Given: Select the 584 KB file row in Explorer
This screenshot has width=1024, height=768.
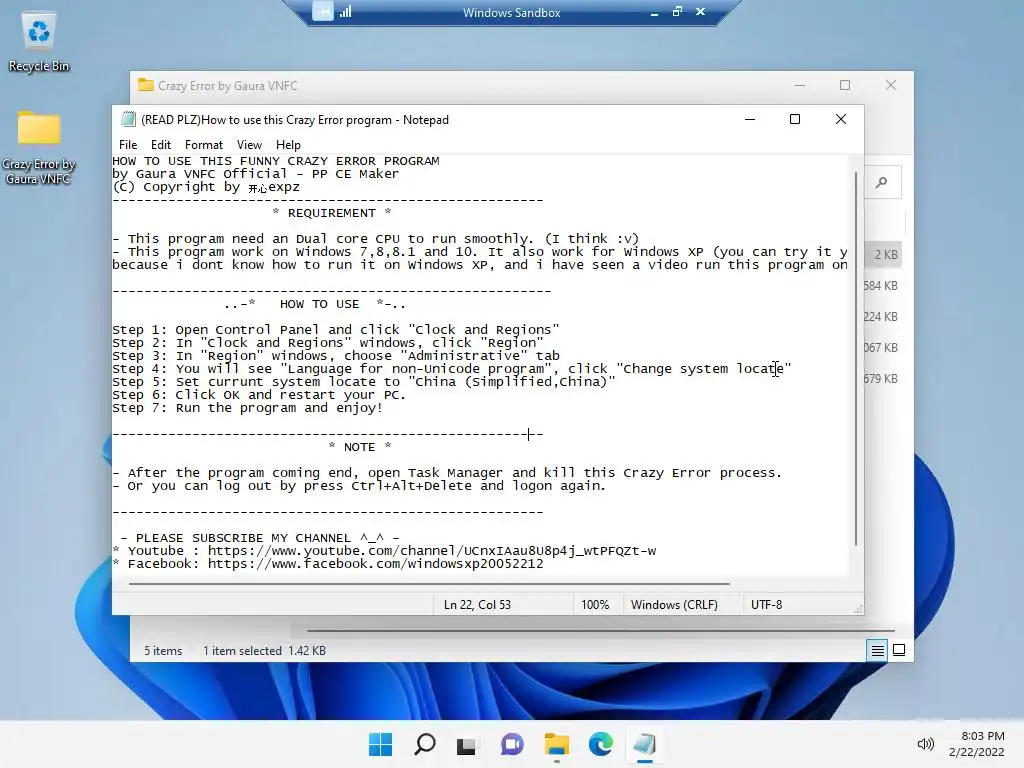Looking at the screenshot, I should click(x=883, y=285).
